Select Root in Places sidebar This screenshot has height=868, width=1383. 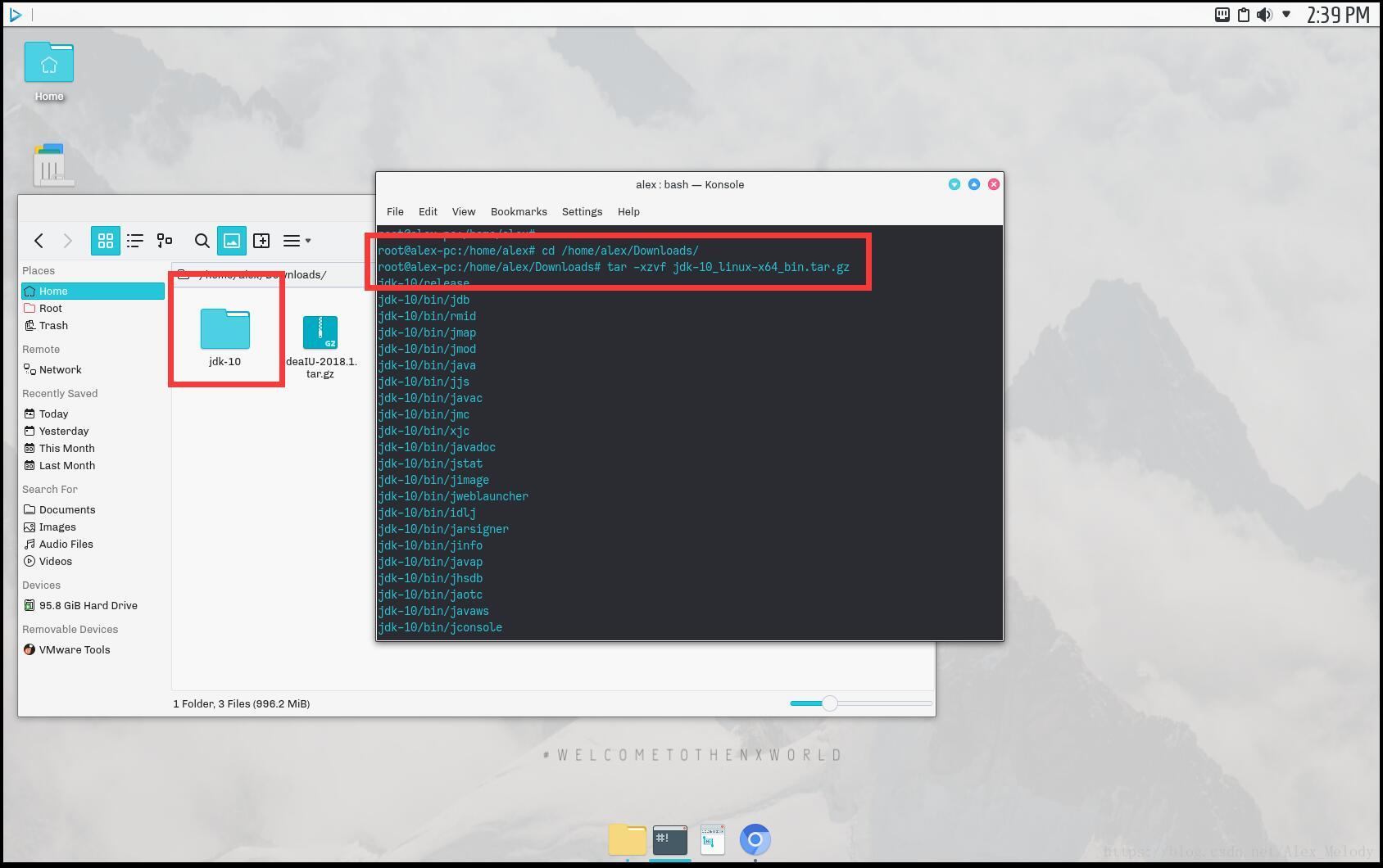tap(93, 308)
